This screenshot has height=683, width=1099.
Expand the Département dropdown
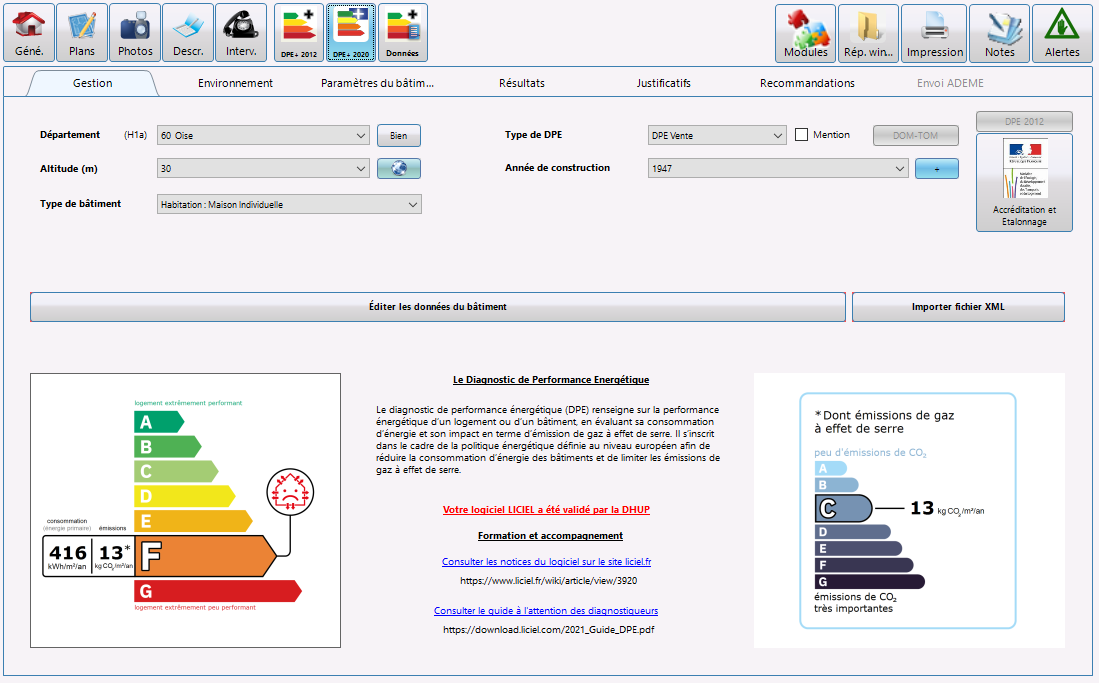click(x=359, y=134)
